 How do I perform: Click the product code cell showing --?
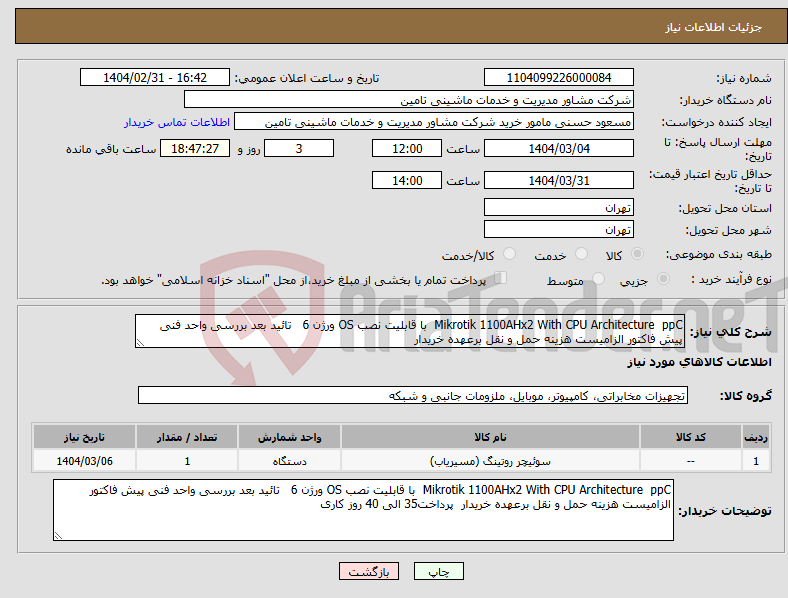[x=691, y=461]
